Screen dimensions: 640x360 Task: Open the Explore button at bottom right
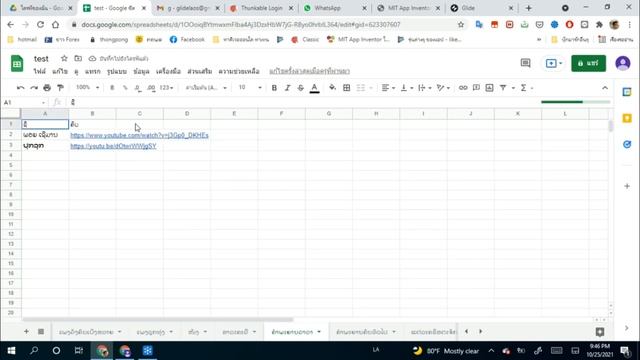click(600, 332)
